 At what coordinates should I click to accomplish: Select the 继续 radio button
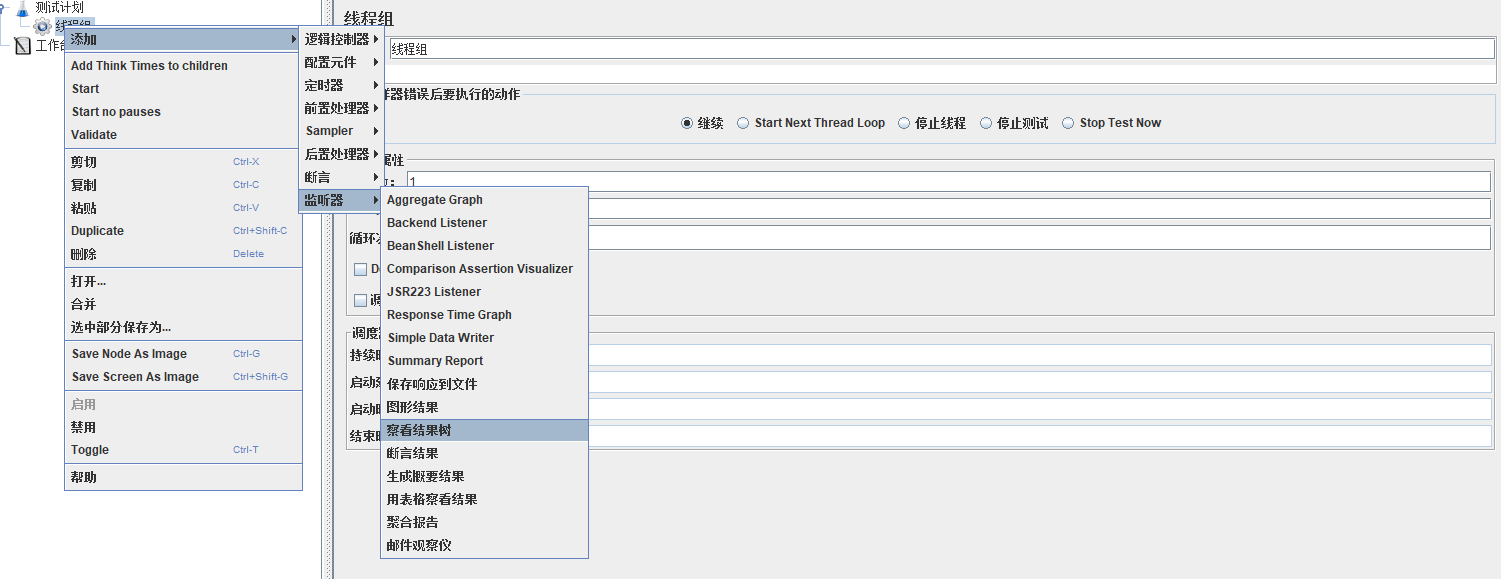(687, 123)
